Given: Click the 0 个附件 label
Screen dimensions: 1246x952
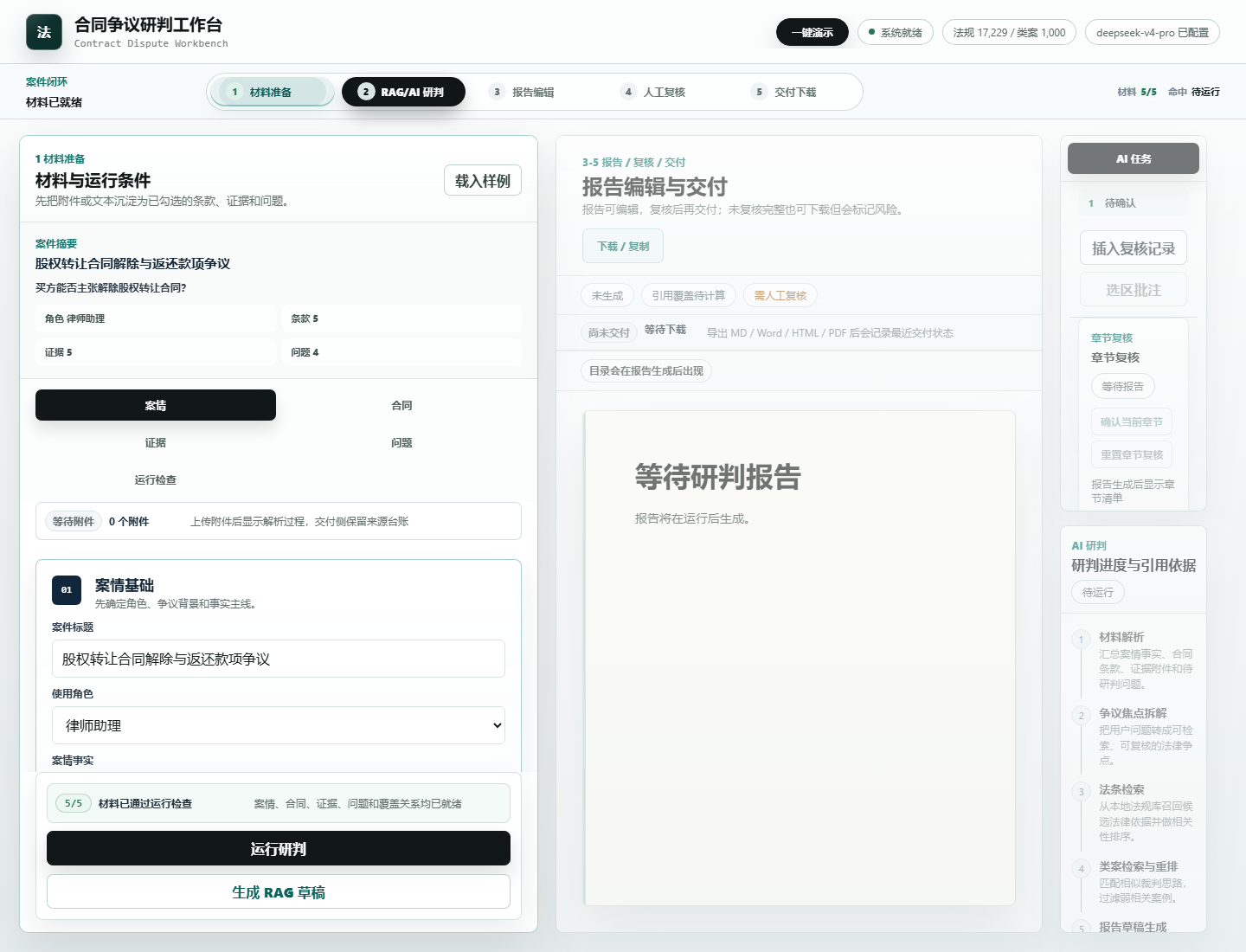Looking at the screenshot, I should 129,521.
